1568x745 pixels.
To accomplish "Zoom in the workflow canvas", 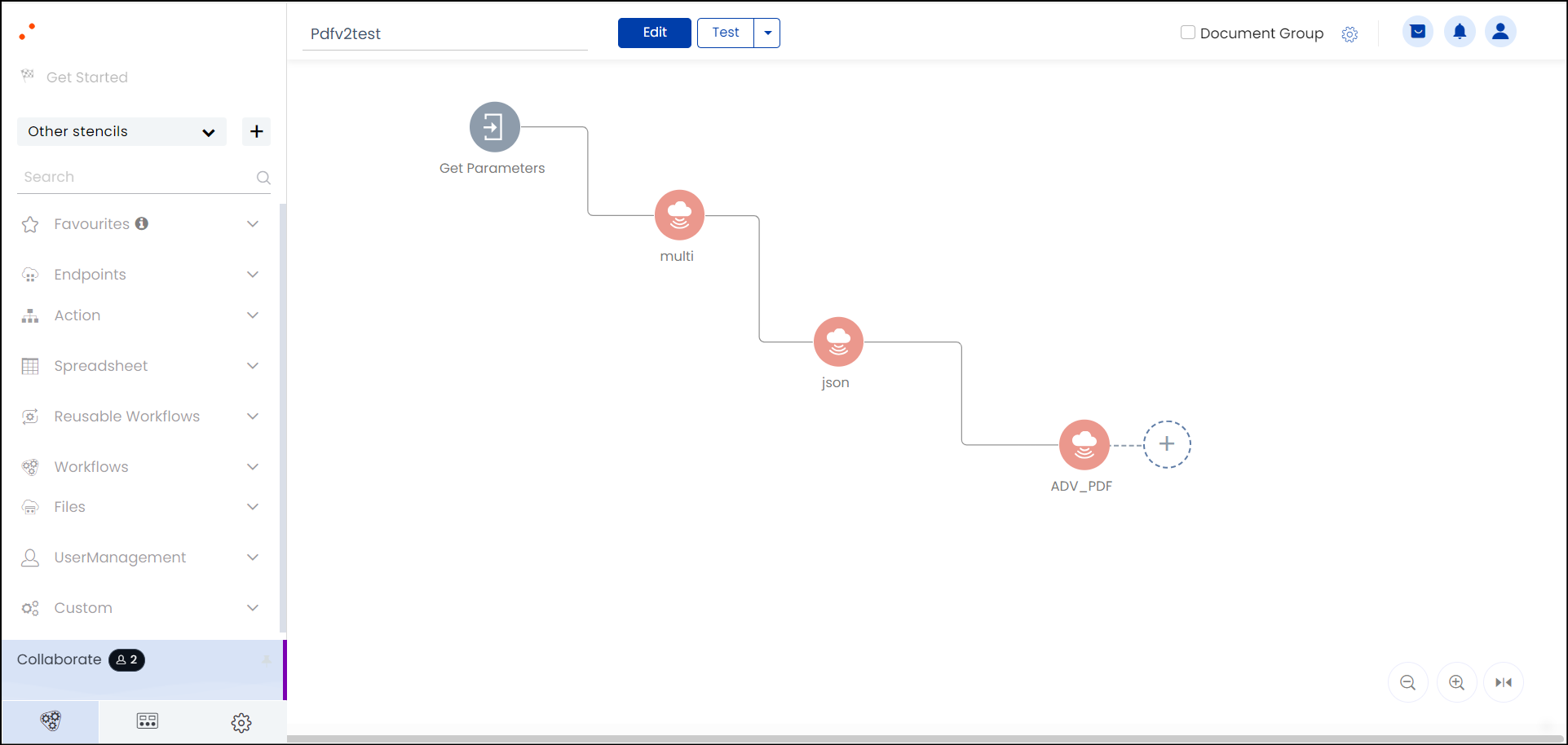I will point(1456,683).
